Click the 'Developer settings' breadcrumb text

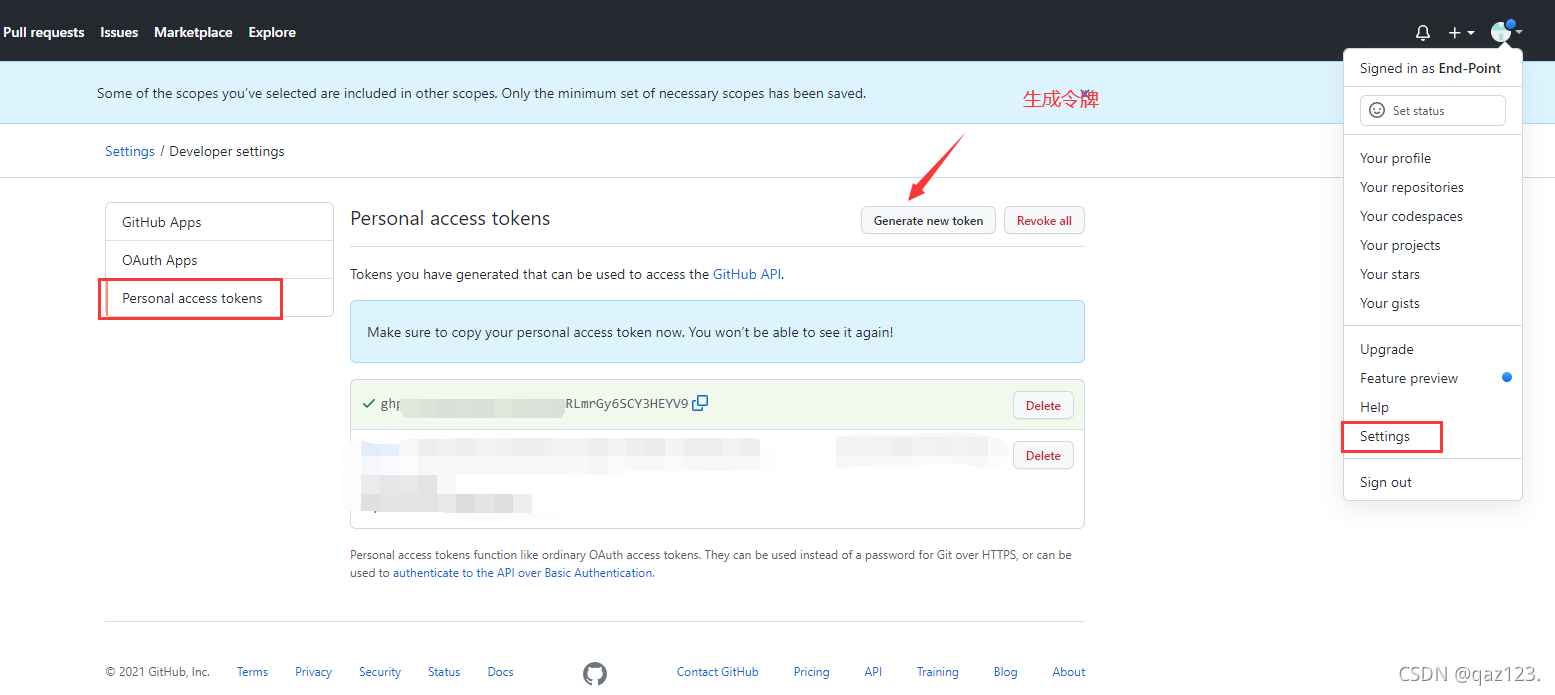click(227, 151)
